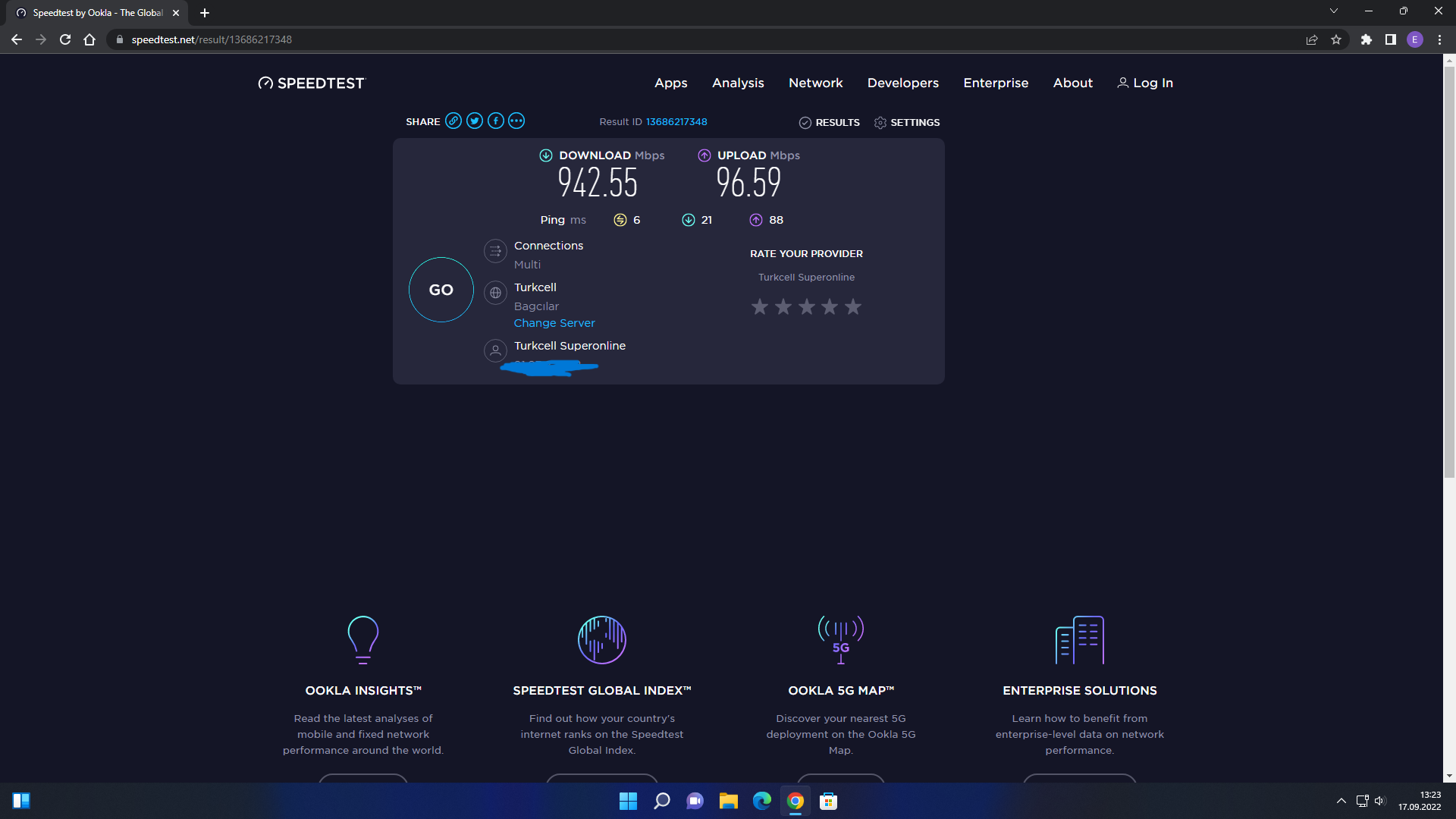The height and width of the screenshot is (819, 1456).
Task: Rate provider with first star
Action: pos(760,307)
